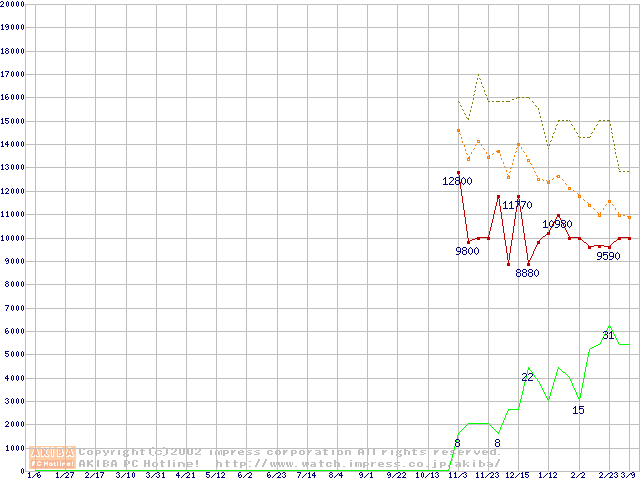
Task: Click the 9590 price label
Action: [608, 256]
